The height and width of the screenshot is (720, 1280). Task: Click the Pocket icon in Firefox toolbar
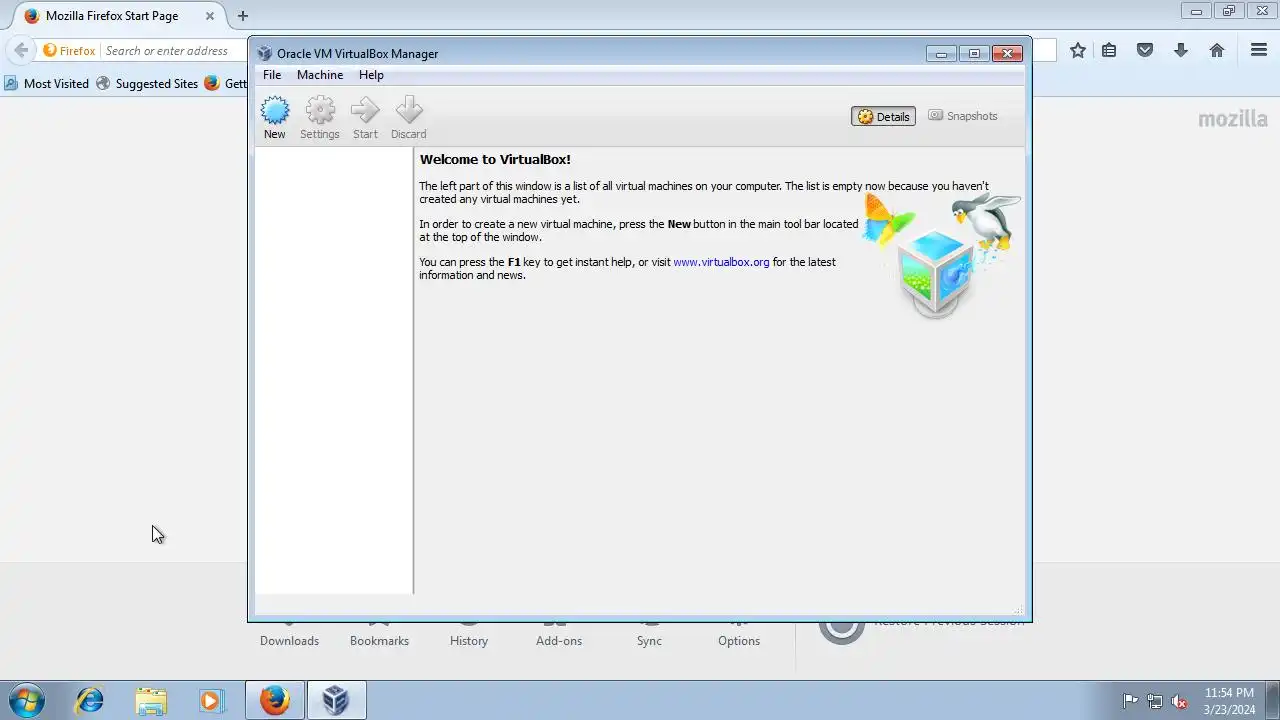[1145, 50]
